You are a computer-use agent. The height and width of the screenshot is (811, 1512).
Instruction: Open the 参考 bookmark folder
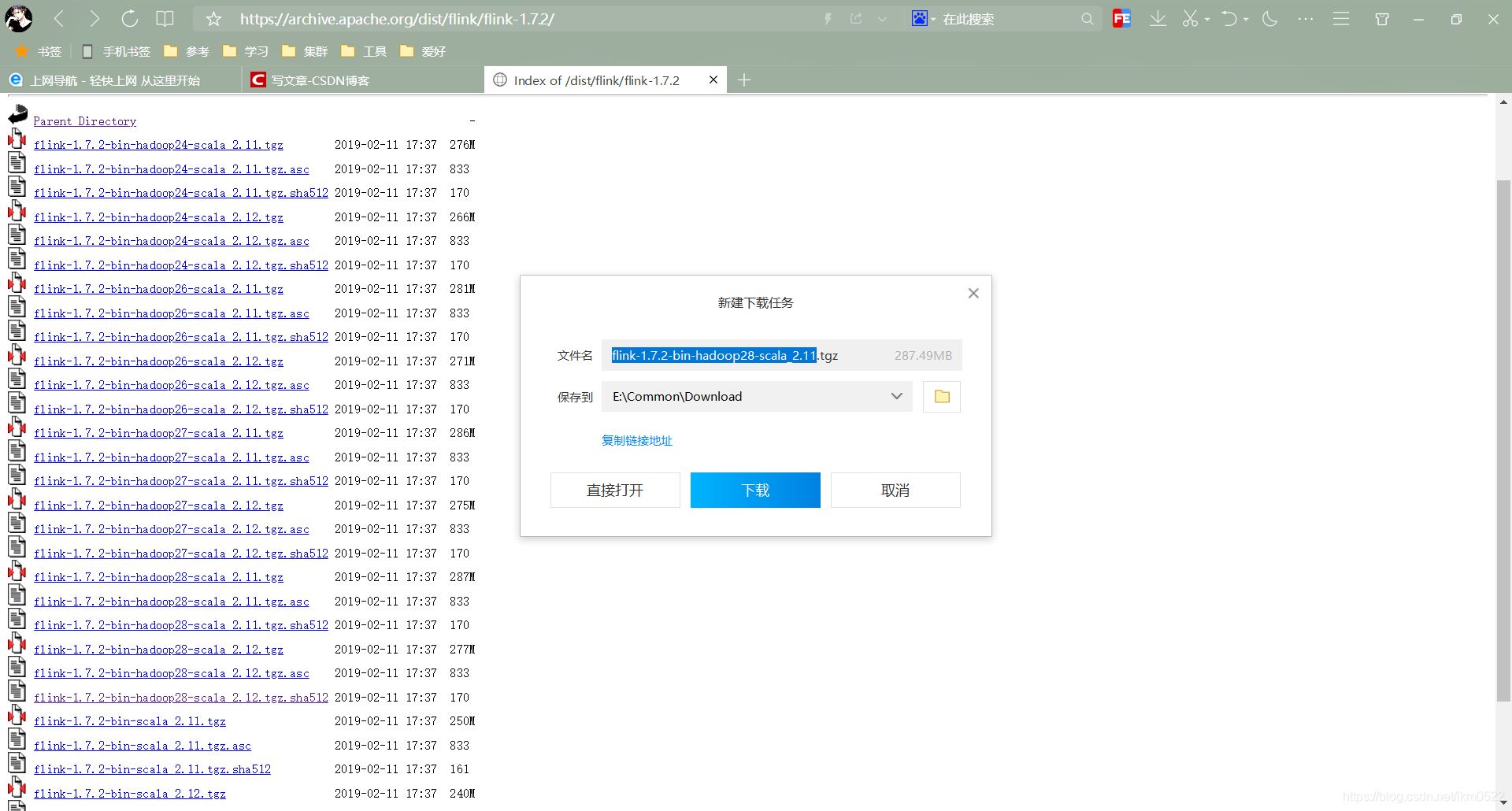(x=187, y=51)
